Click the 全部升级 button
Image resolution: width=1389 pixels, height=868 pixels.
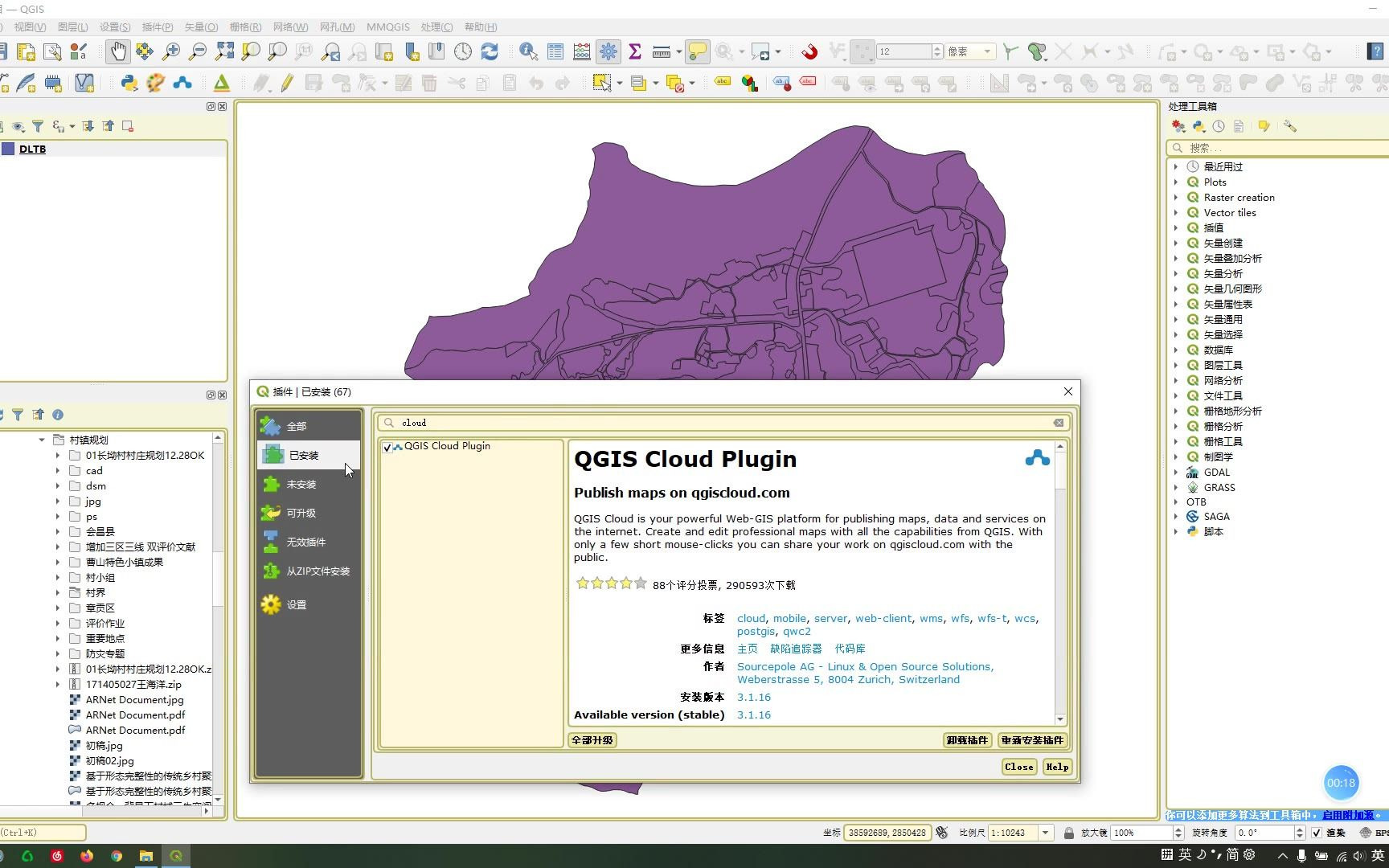[x=592, y=740]
